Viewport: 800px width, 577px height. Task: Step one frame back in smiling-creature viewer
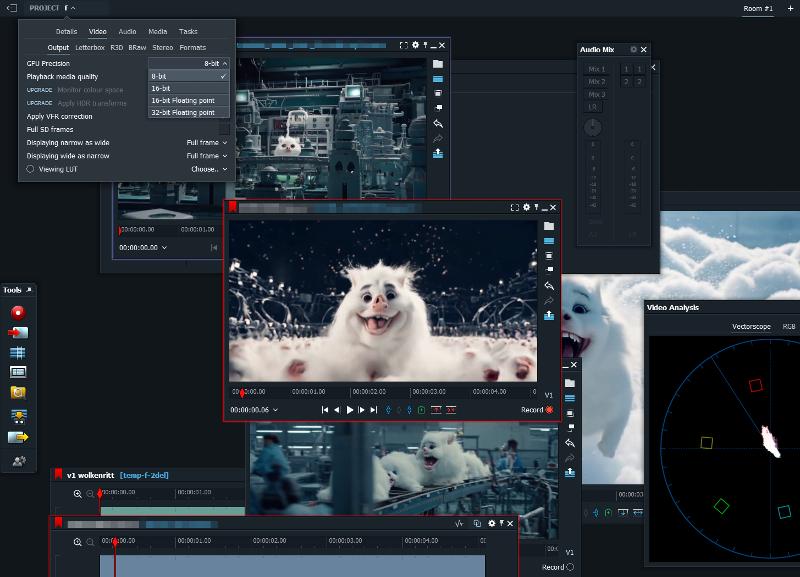337,410
